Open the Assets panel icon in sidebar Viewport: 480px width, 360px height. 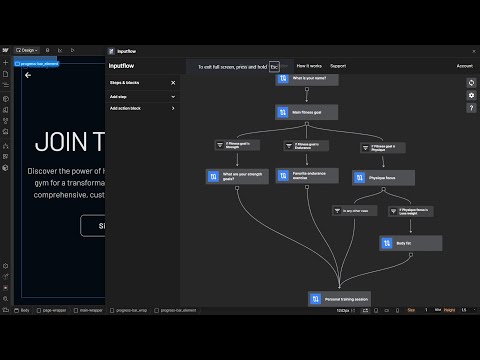pyautogui.click(x=5, y=132)
